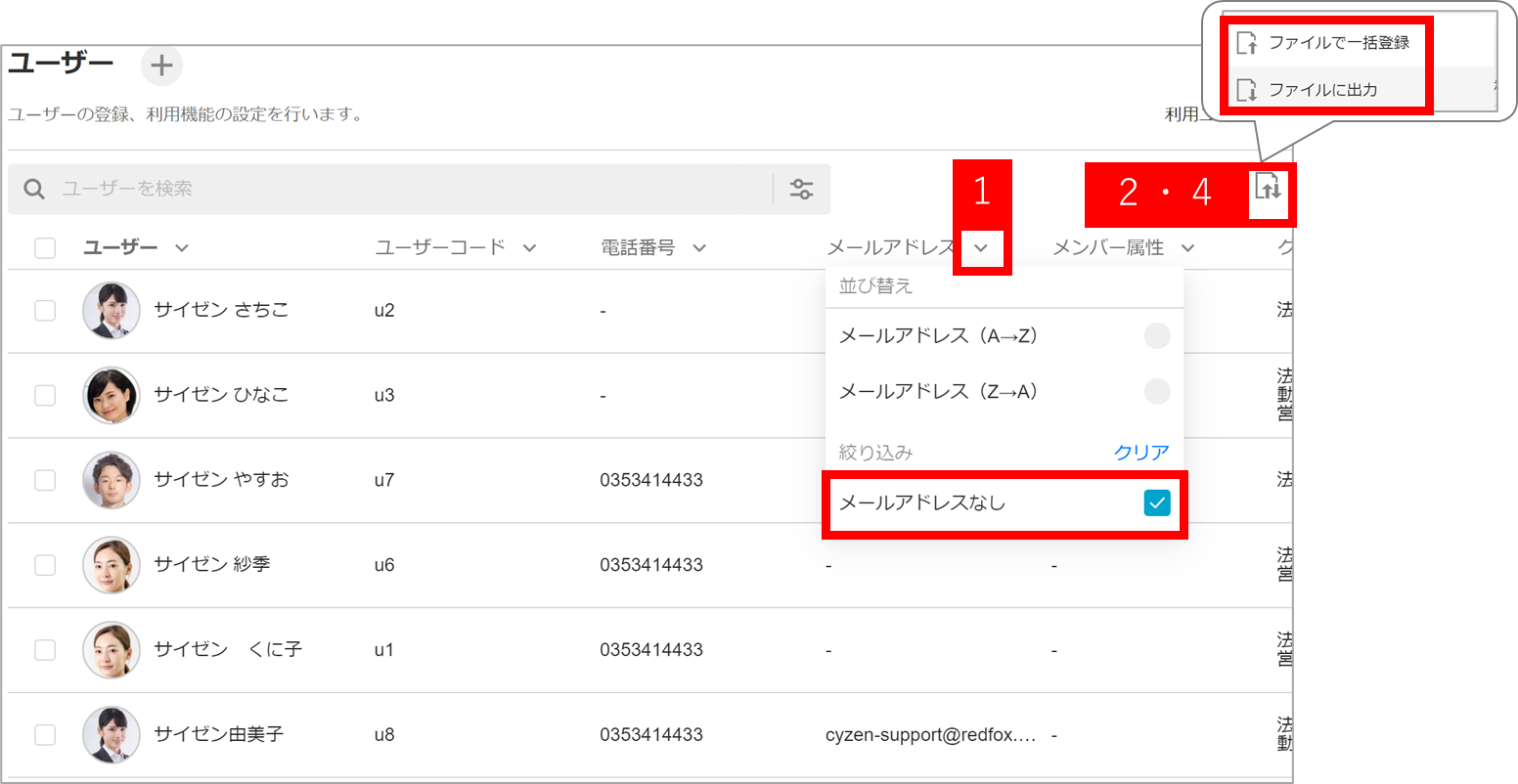The image size is (1518, 784).
Task: Click user code u1
Action: pyautogui.click(x=384, y=650)
